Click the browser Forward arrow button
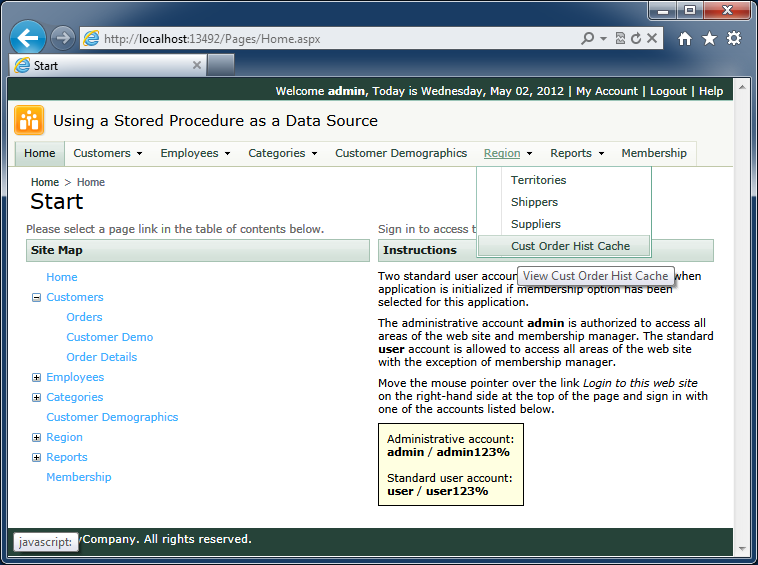Screen dimensions: 758x565 coord(63,38)
